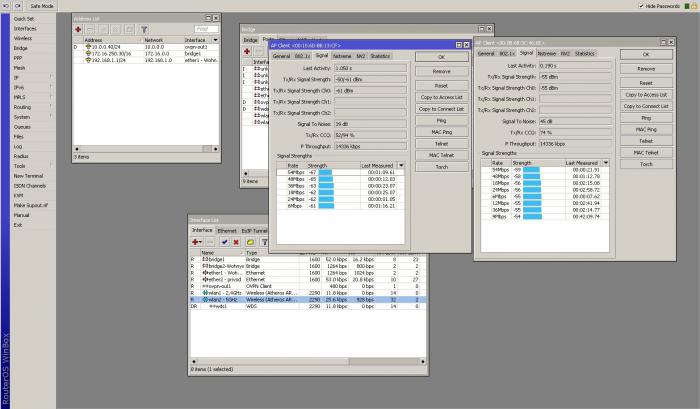
Task: Open the General tab in the front AP Client dialog
Action: pos(281,56)
